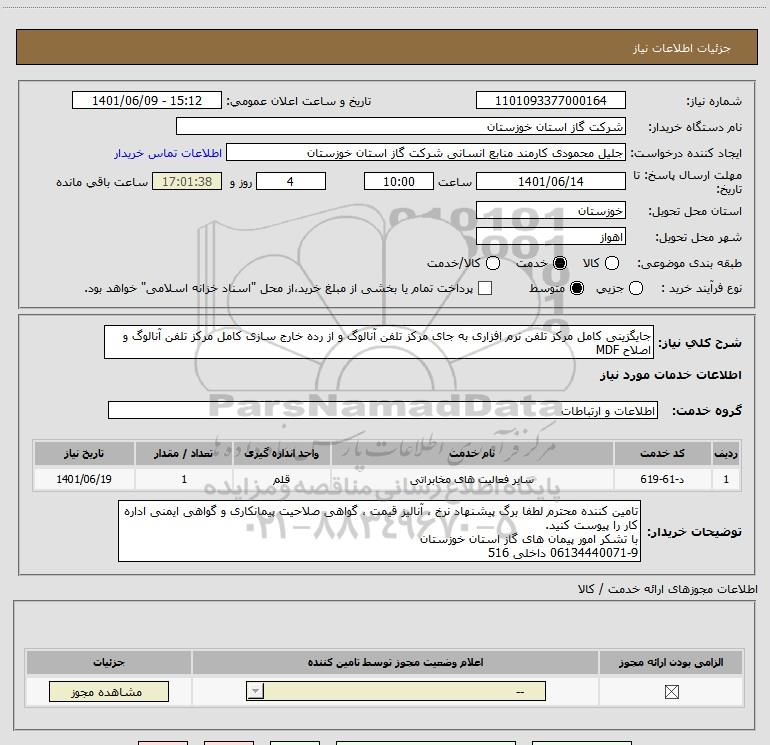
Task: Select the متوسط purchase type radio
Action: pos(577,288)
